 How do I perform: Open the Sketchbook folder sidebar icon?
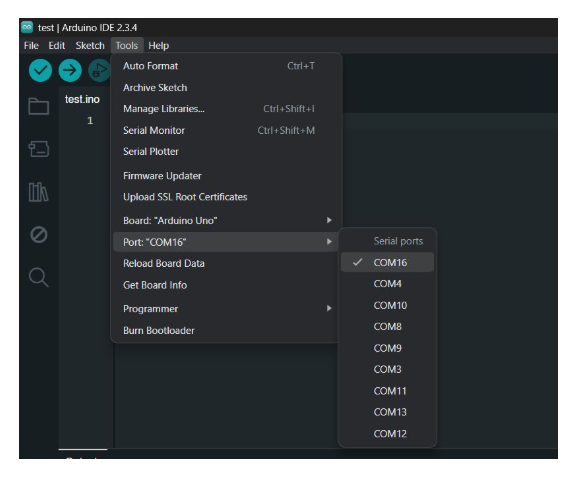pyautogui.click(x=39, y=106)
